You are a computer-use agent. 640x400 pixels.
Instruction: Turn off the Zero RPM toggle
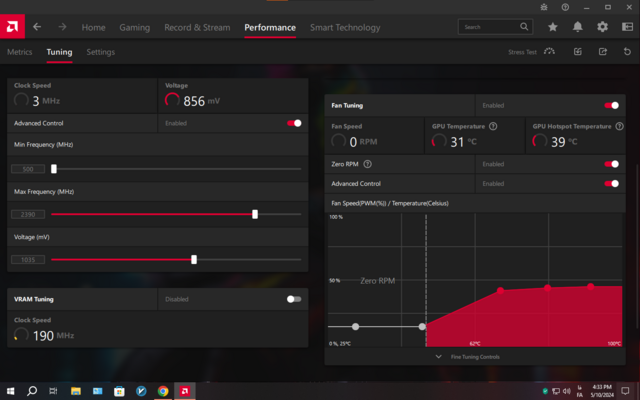click(612, 164)
